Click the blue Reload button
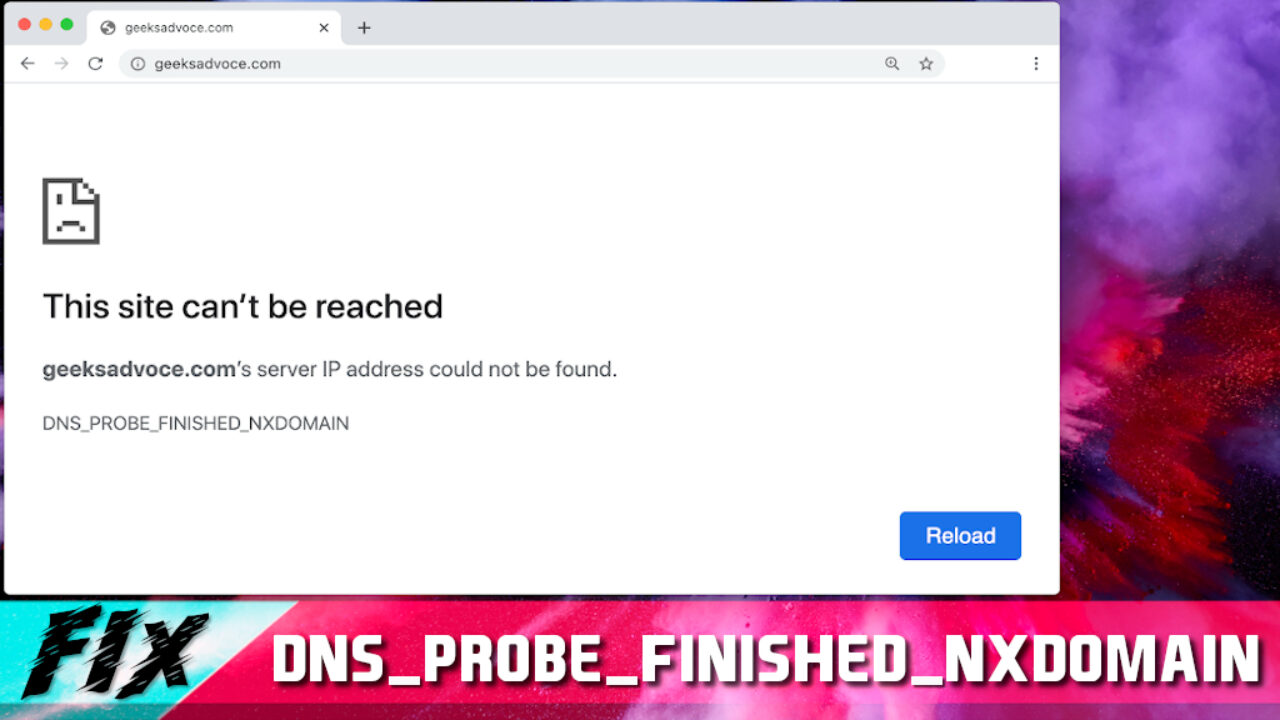The image size is (1280, 720). (x=960, y=536)
